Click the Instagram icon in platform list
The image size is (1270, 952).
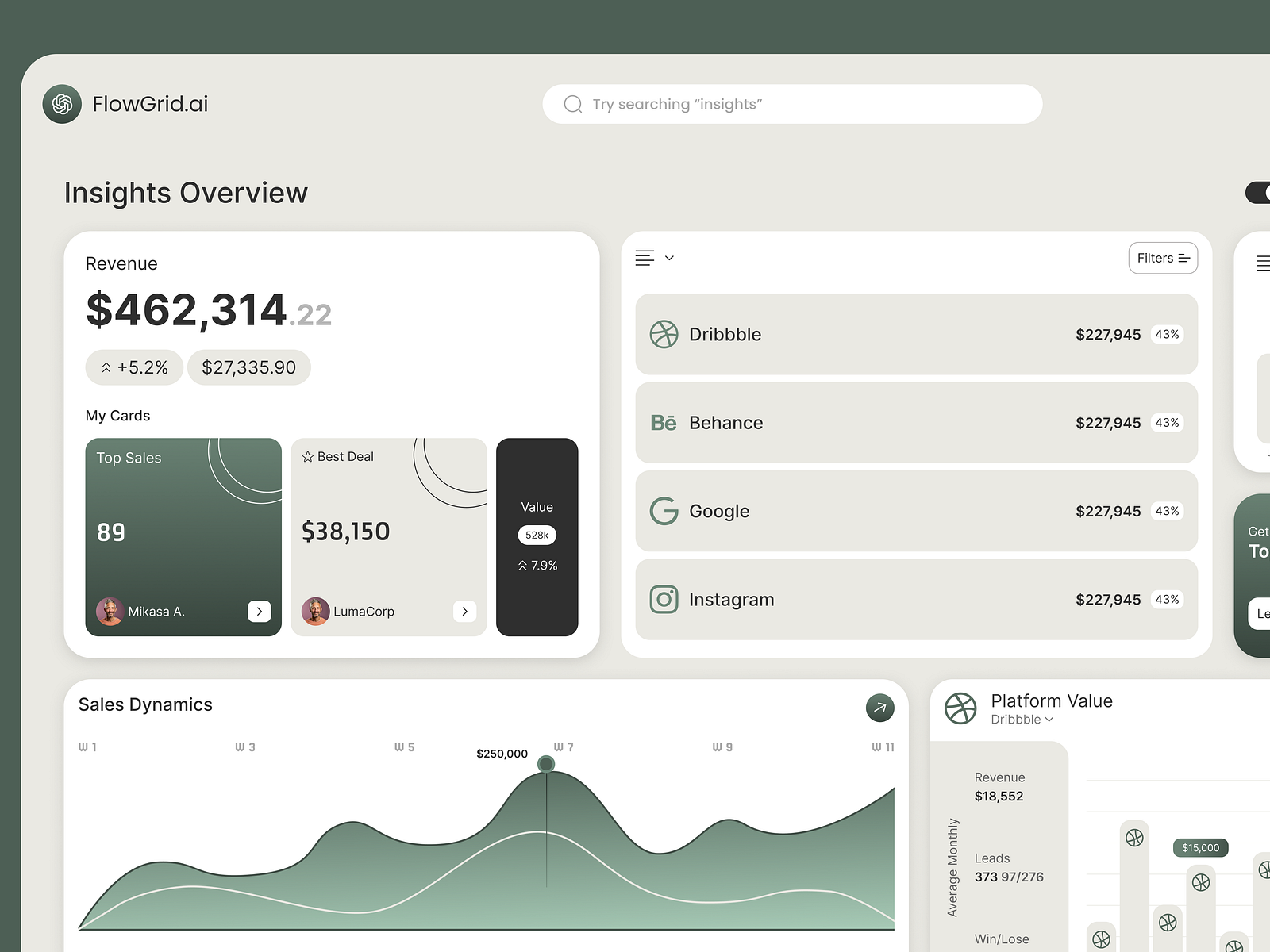pyautogui.click(x=664, y=599)
